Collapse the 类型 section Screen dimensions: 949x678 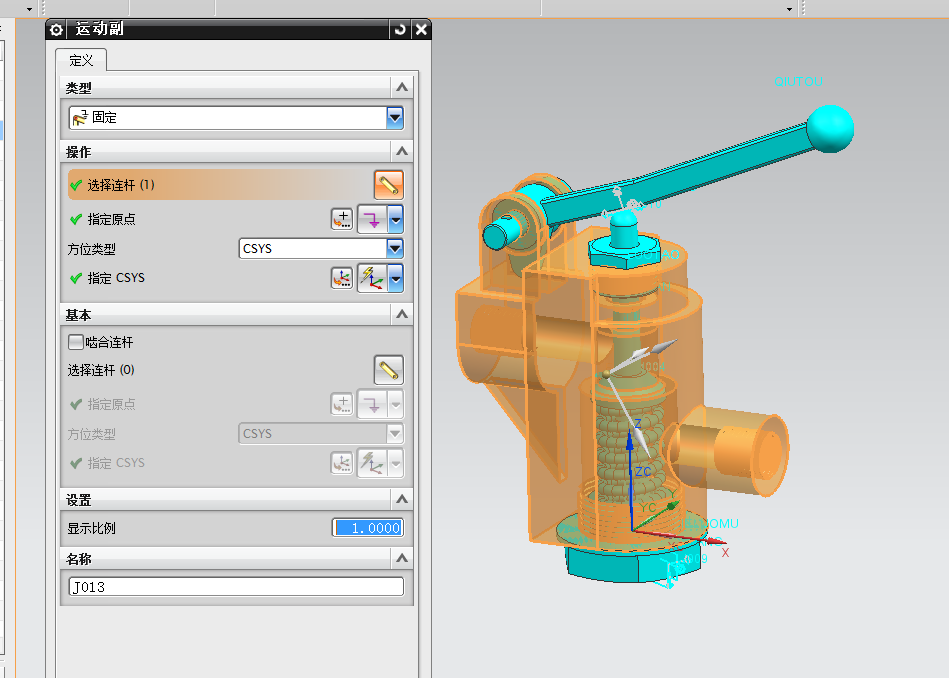pyautogui.click(x=402, y=88)
